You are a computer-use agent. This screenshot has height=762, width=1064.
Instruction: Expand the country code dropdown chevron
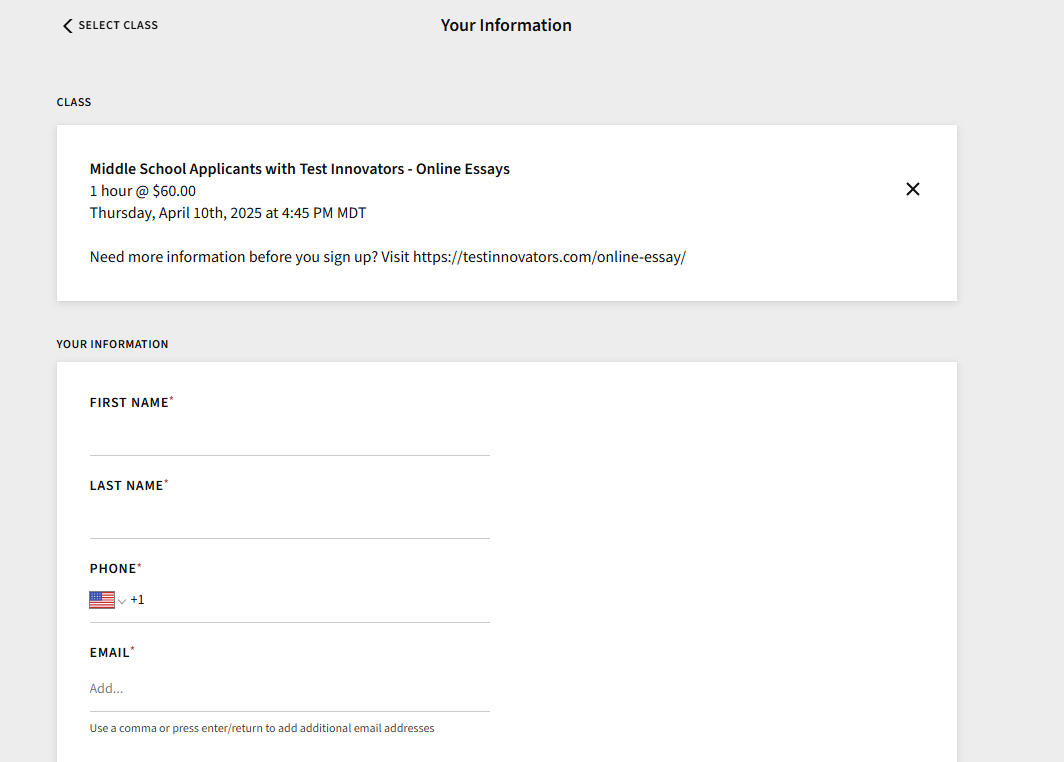point(122,601)
